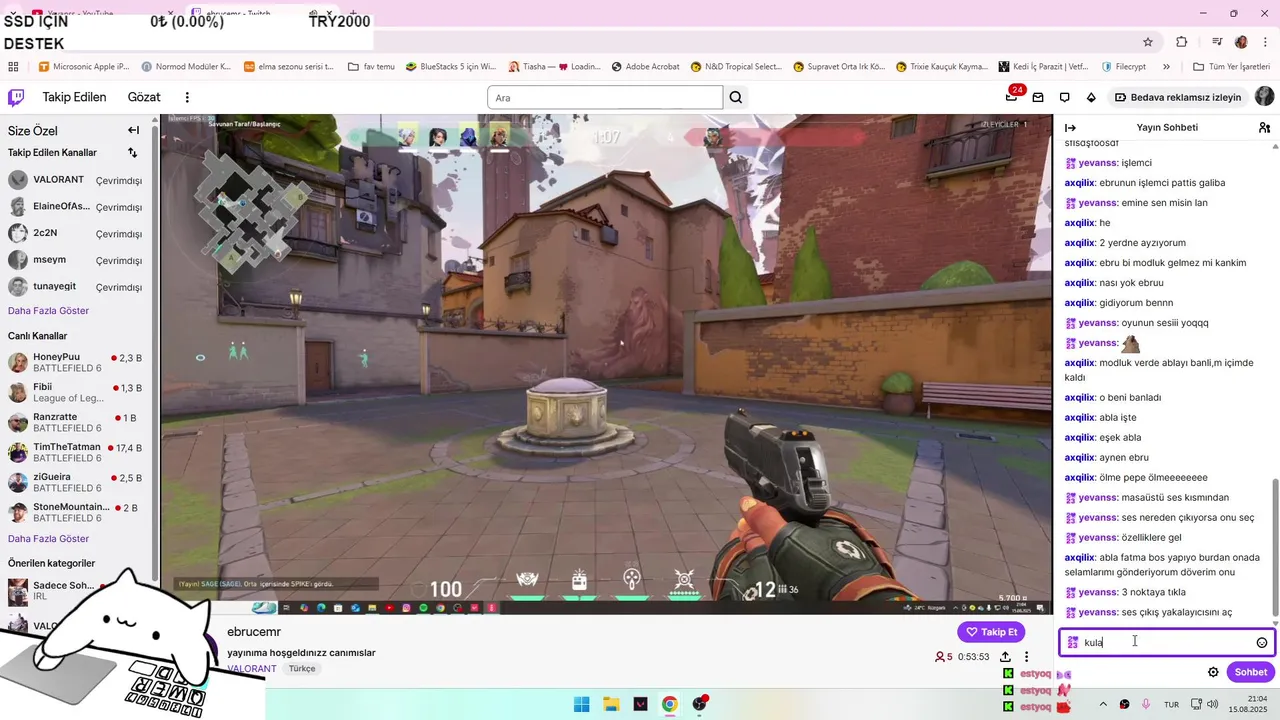Open Fibii live channel
The width and height of the screenshot is (1280, 720).
[x=75, y=392]
